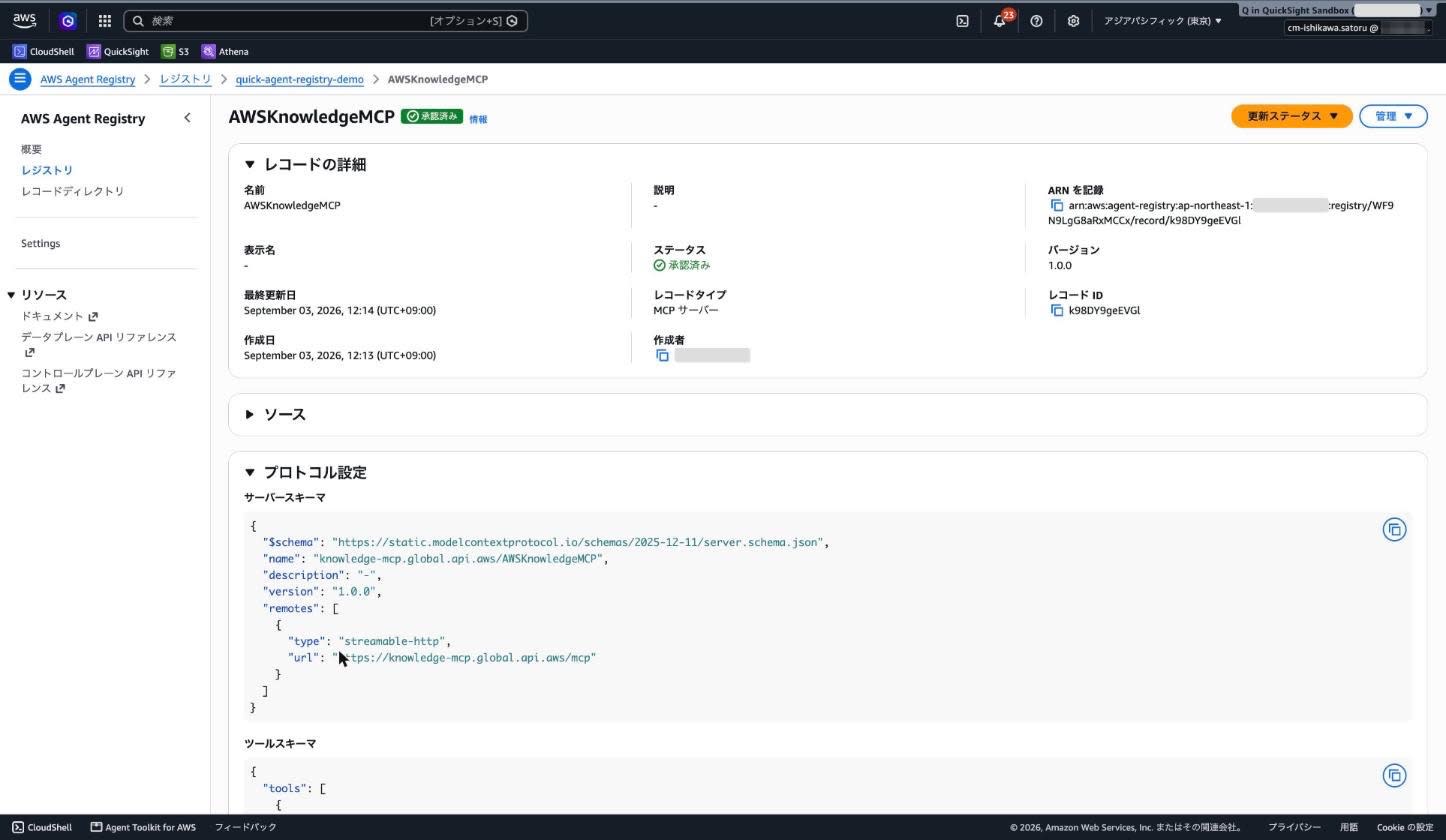Viewport: 1446px width, 840px height.
Task: Open the 更新ステータス dropdown
Action: click(1292, 116)
